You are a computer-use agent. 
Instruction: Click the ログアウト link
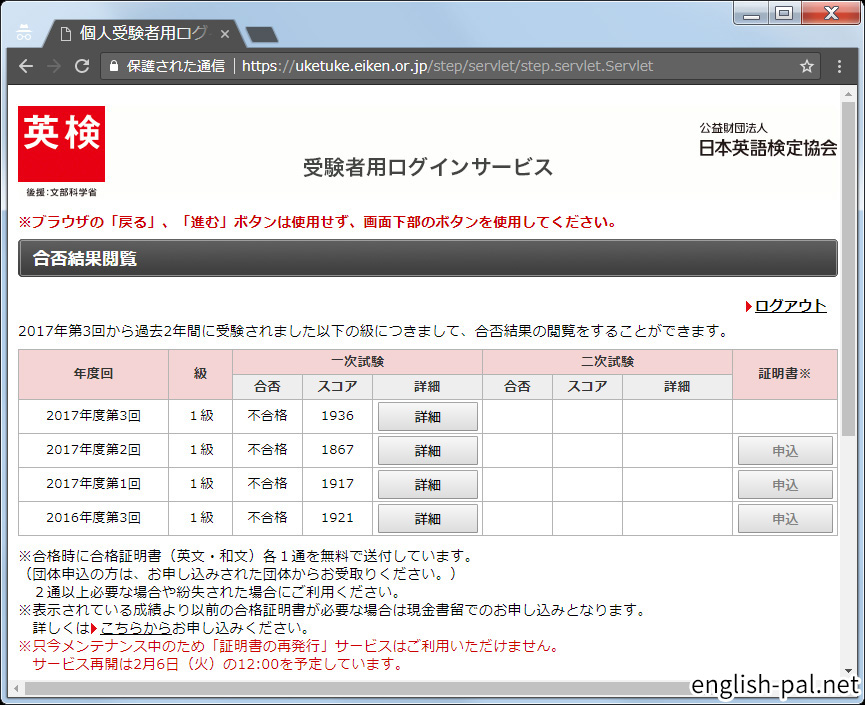tap(790, 306)
